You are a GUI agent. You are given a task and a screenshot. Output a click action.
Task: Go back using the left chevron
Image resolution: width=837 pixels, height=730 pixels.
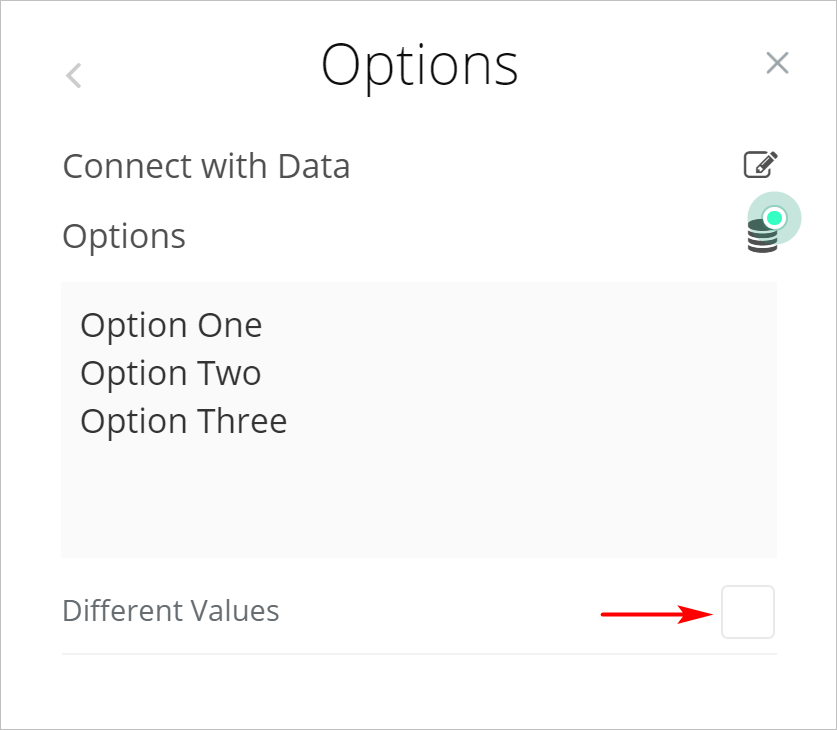[73, 75]
